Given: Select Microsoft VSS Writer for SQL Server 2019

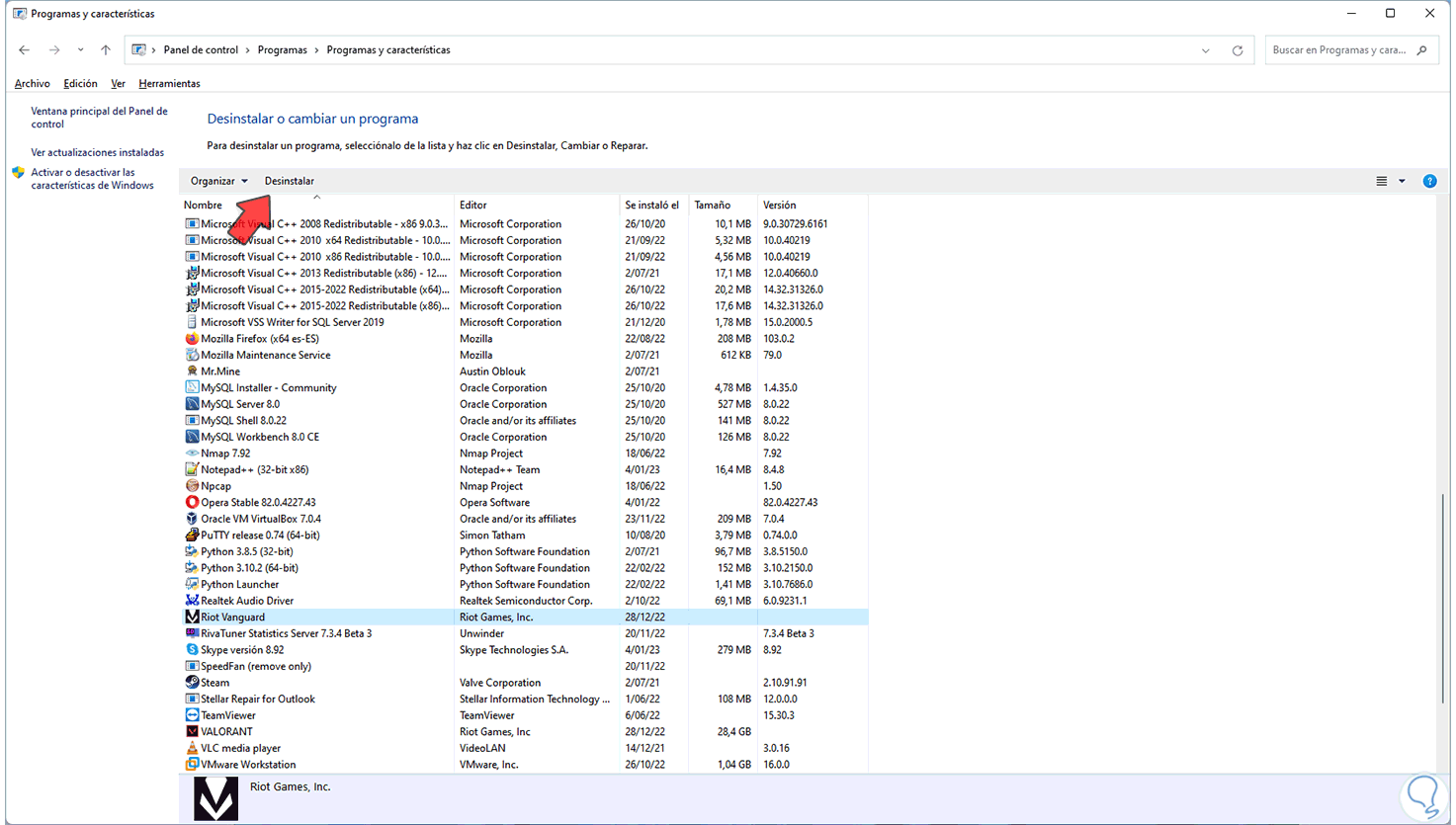Looking at the screenshot, I should (526, 322).
